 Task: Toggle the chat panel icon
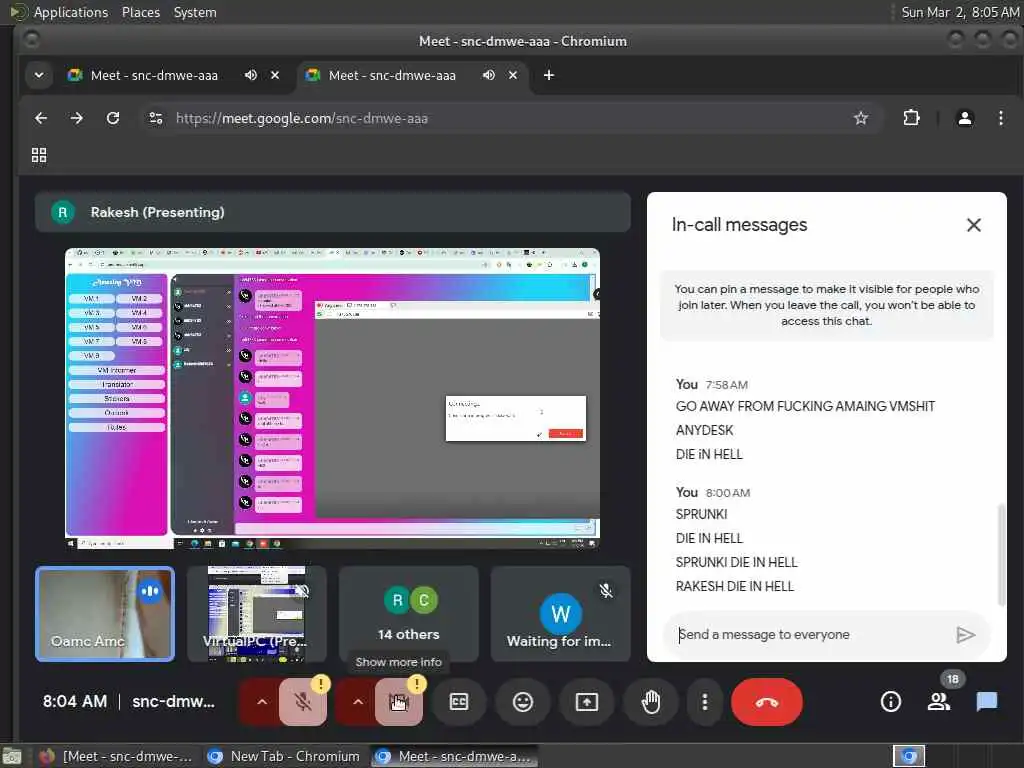coord(987,702)
